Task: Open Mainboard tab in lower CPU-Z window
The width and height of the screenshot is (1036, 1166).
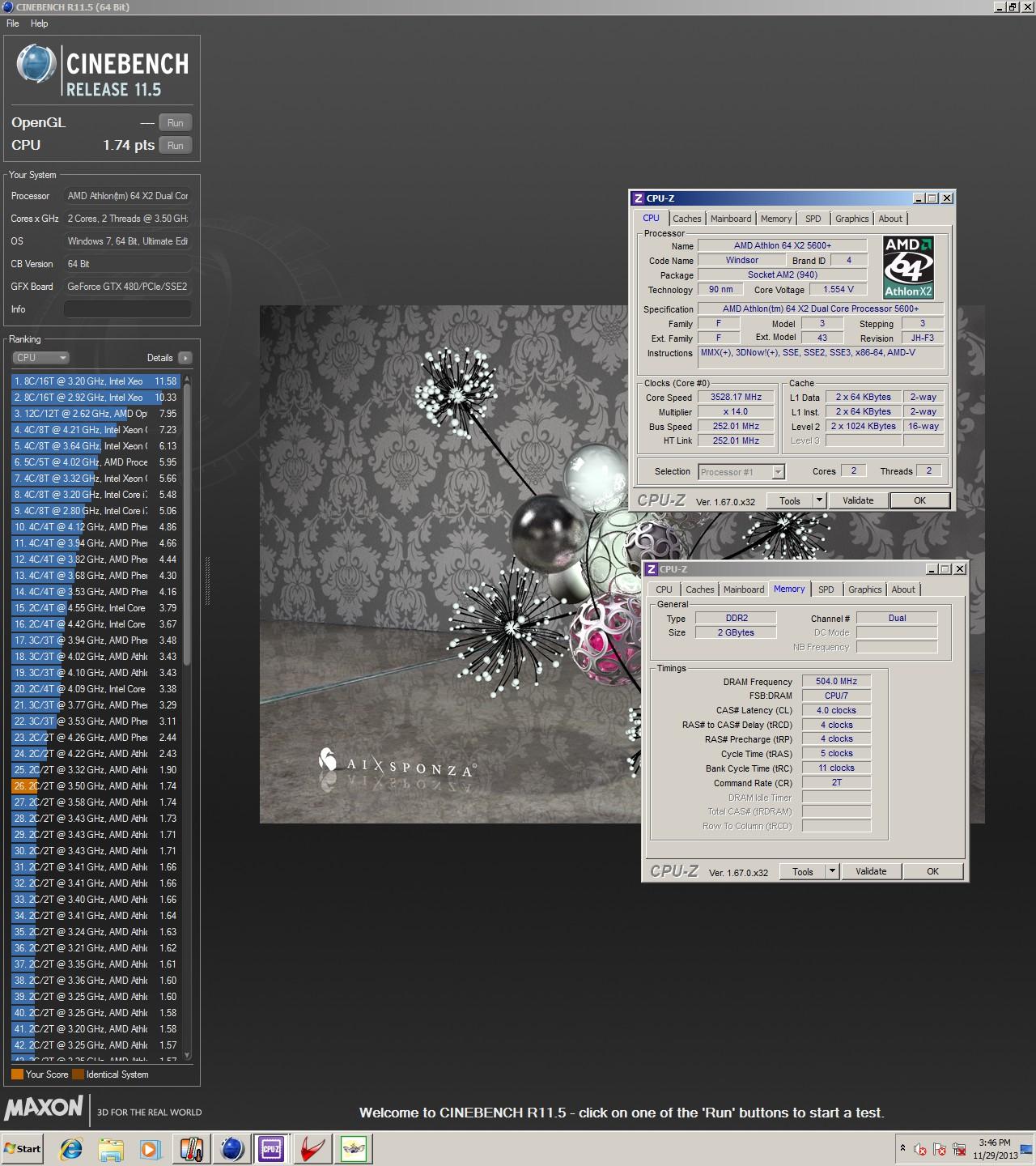Action: pos(744,589)
